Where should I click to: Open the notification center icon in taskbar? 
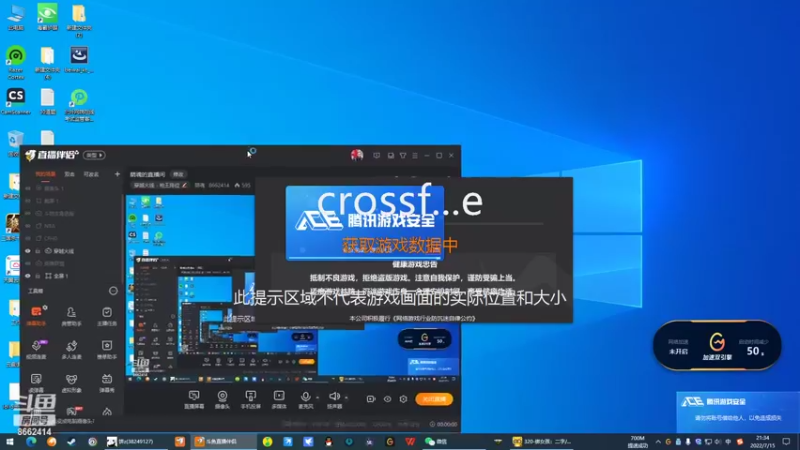pyautogui.click(x=786, y=442)
